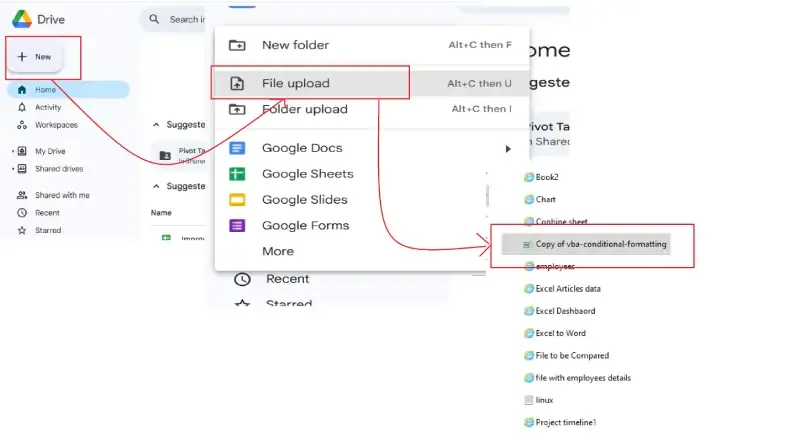800x436 pixels.
Task: Open Google Docs submenu arrow
Action: (508, 148)
